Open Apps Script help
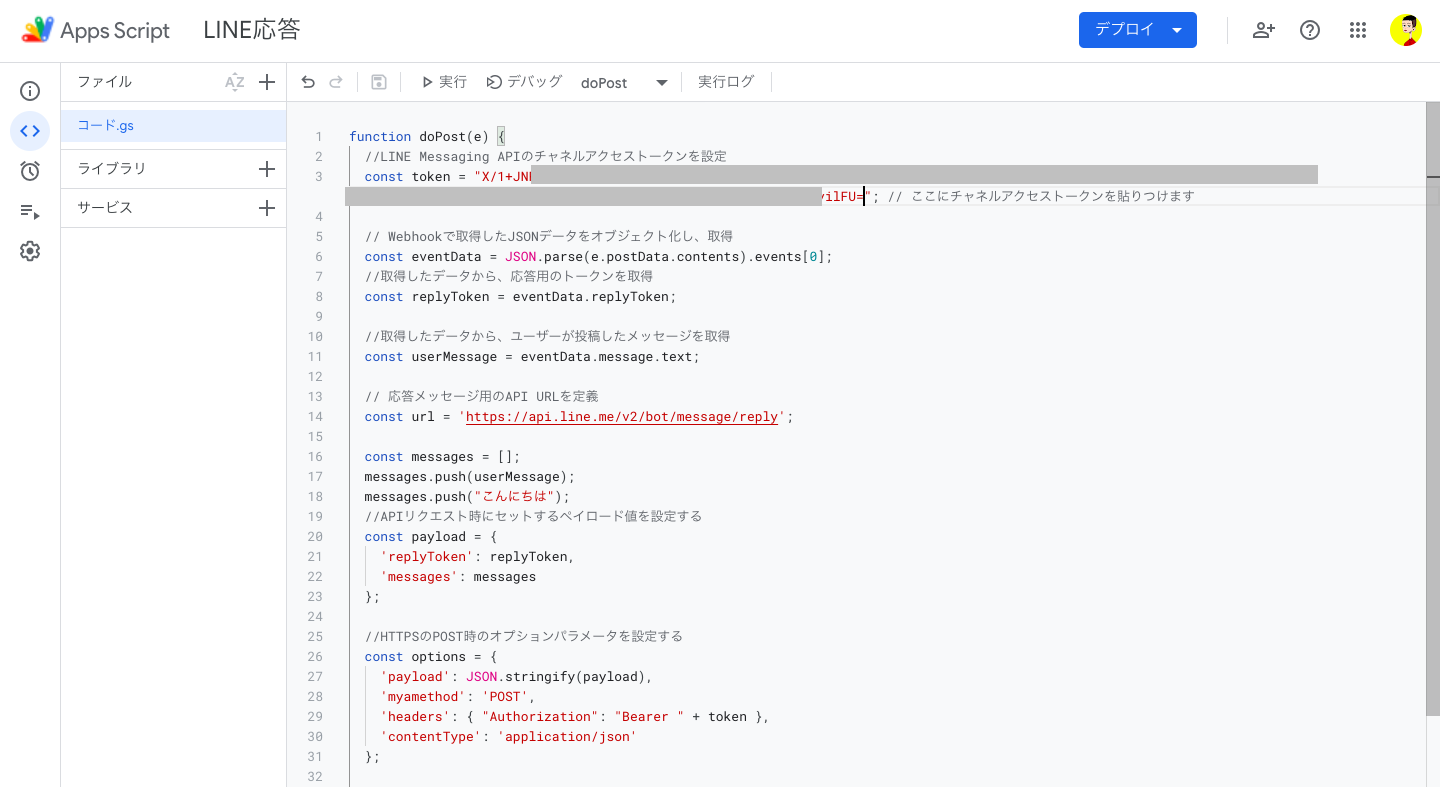Screen dimensions: 1440x787 pyautogui.click(x=1309, y=30)
